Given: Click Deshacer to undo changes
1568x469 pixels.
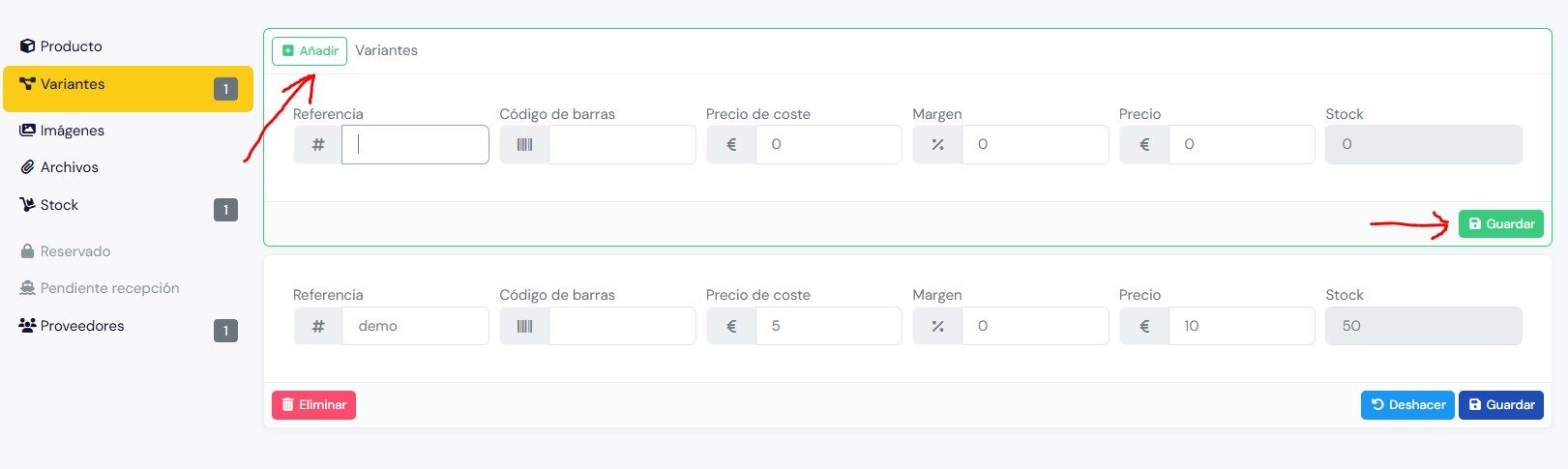Looking at the screenshot, I should (1407, 404).
